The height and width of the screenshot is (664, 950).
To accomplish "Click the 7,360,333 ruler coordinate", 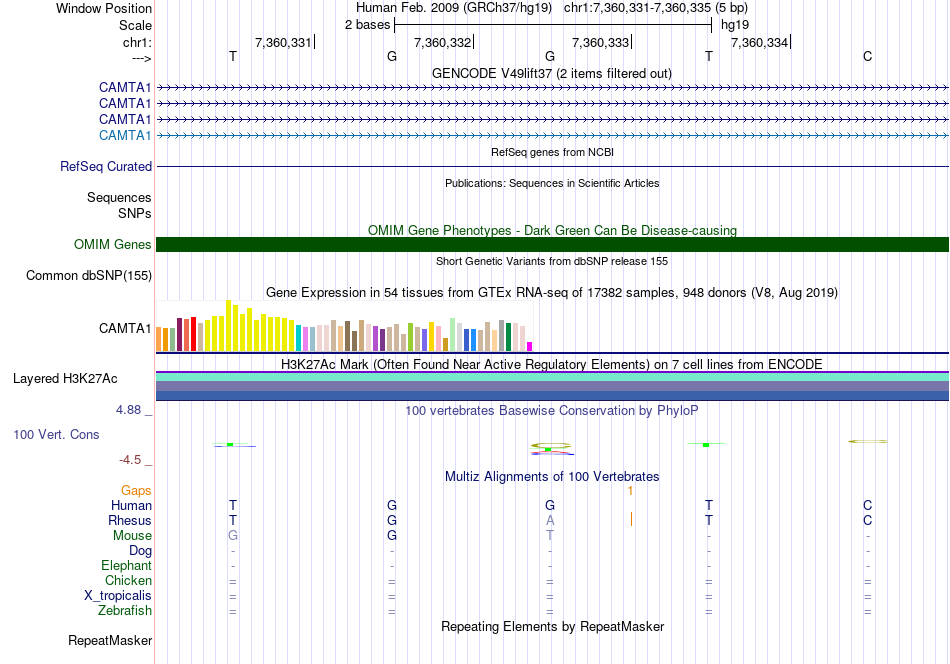I will (x=600, y=42).
